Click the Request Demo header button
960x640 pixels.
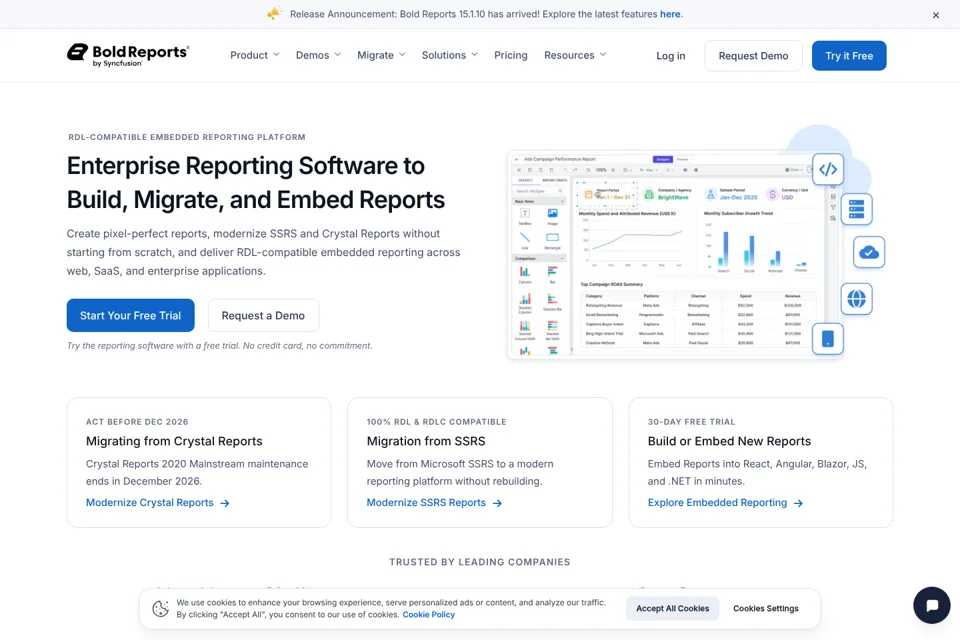click(x=753, y=56)
